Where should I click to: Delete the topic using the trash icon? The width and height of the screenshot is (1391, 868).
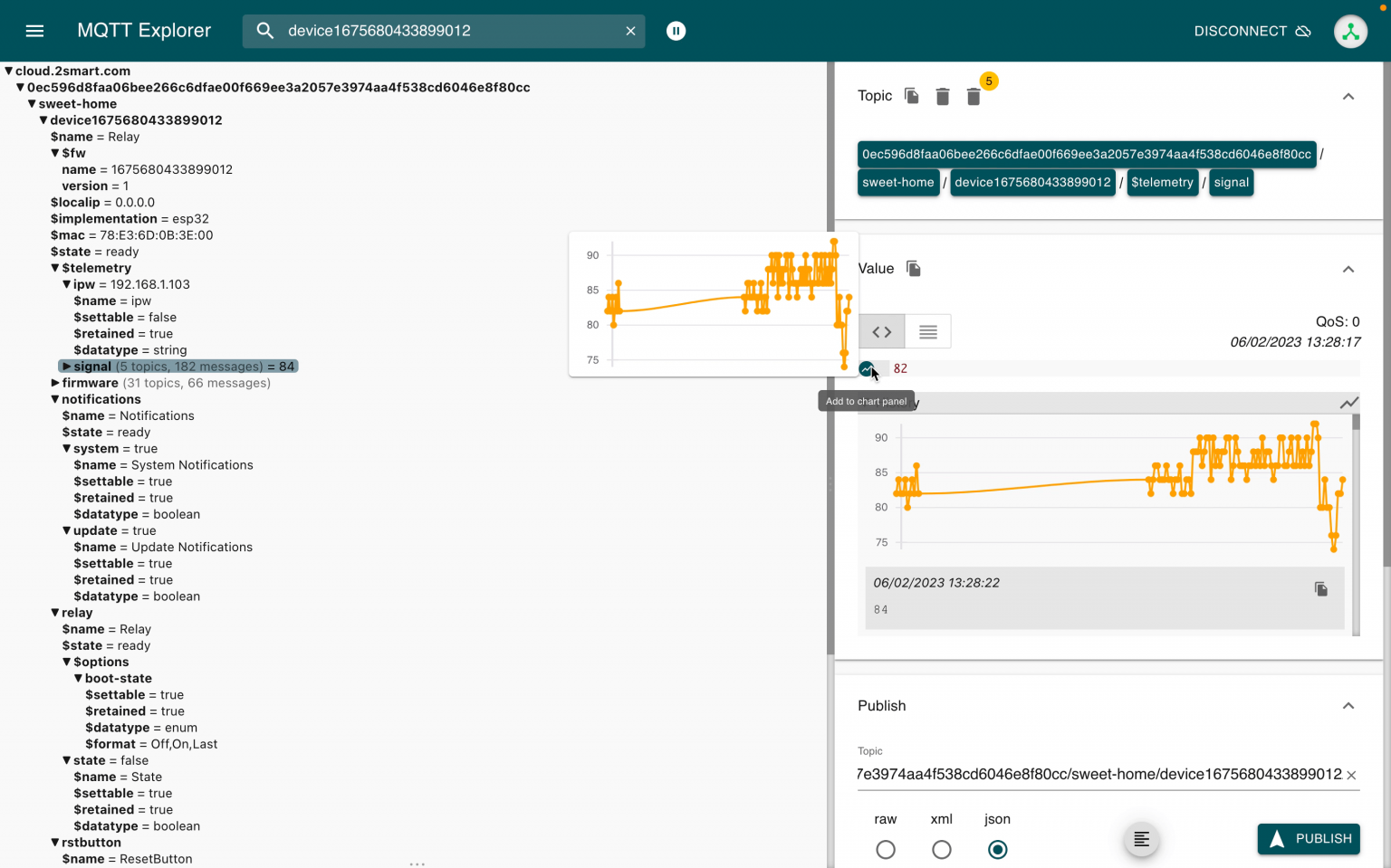click(942, 96)
